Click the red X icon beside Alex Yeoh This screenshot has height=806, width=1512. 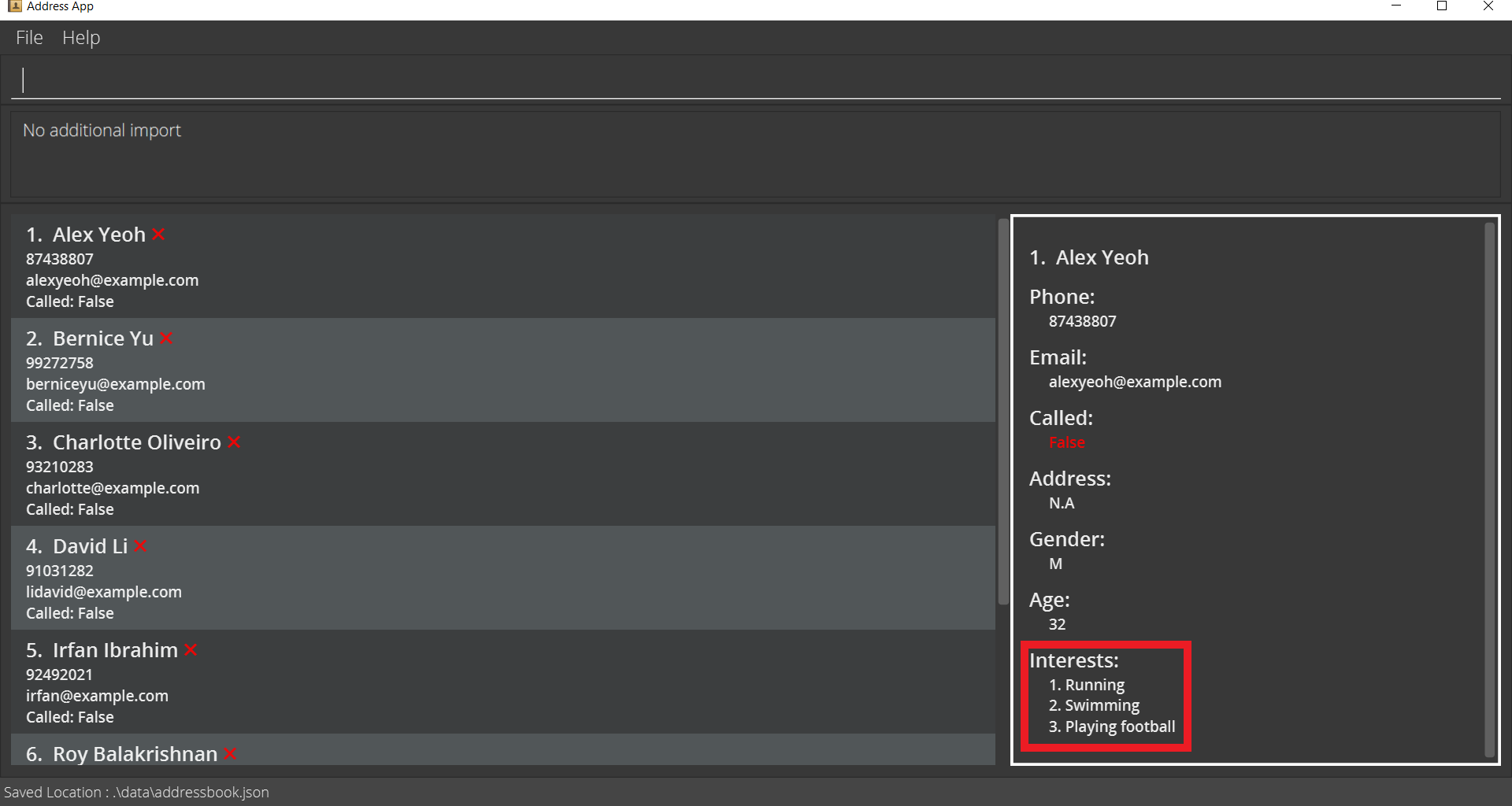158,235
